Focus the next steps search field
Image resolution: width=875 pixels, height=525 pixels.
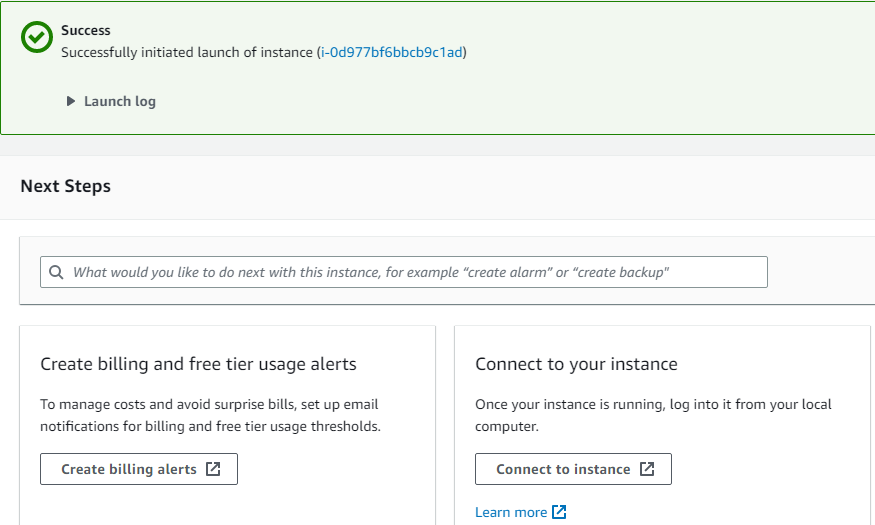pos(404,272)
